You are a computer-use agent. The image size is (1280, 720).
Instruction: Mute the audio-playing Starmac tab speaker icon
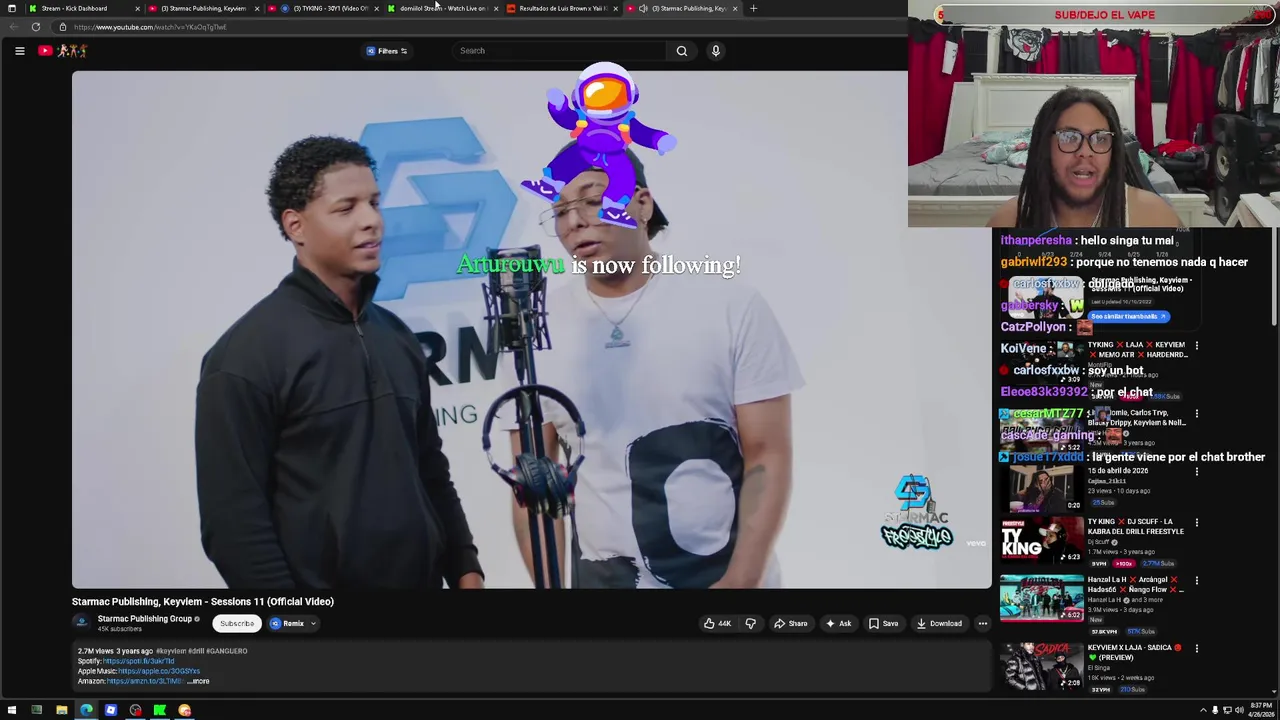[643, 8]
